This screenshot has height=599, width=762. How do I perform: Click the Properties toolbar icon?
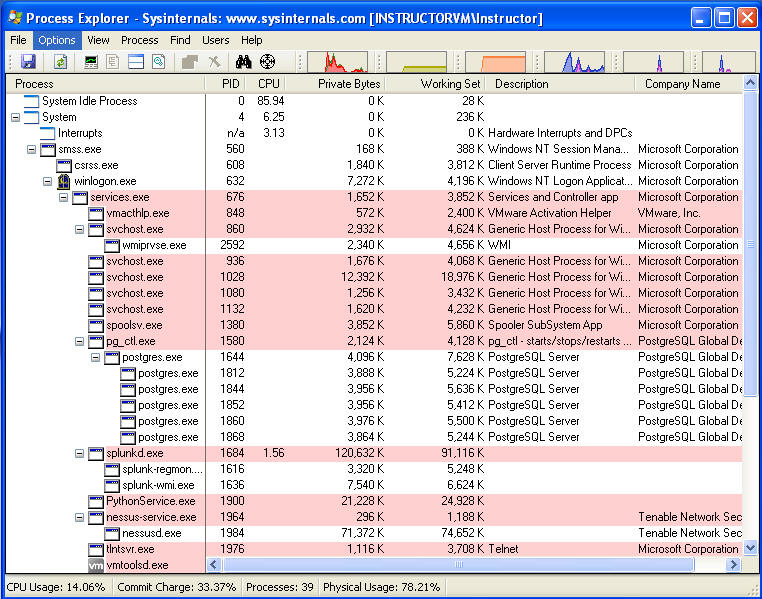tap(190, 62)
